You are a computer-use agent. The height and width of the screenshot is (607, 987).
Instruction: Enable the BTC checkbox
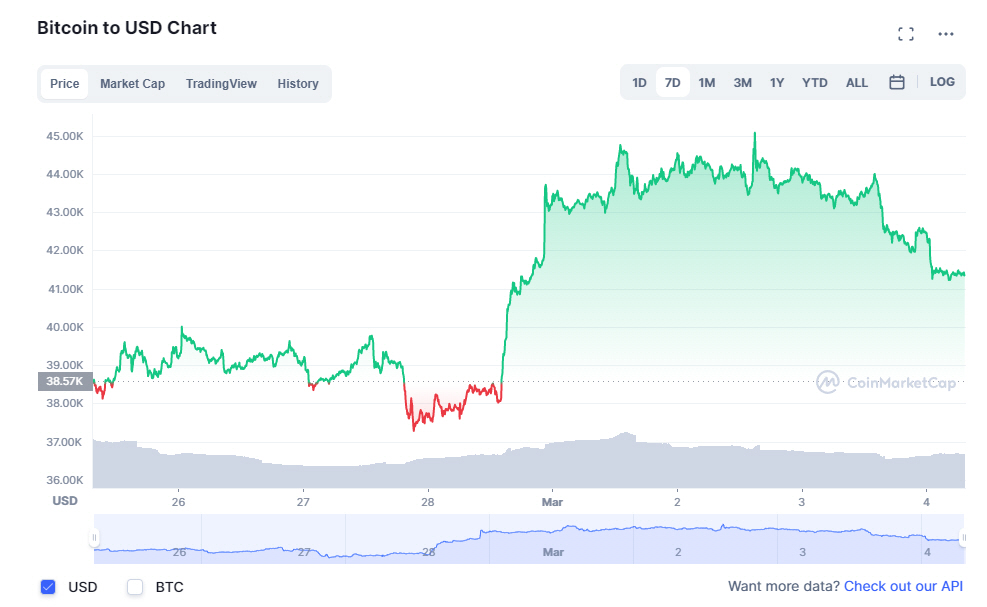click(x=135, y=587)
